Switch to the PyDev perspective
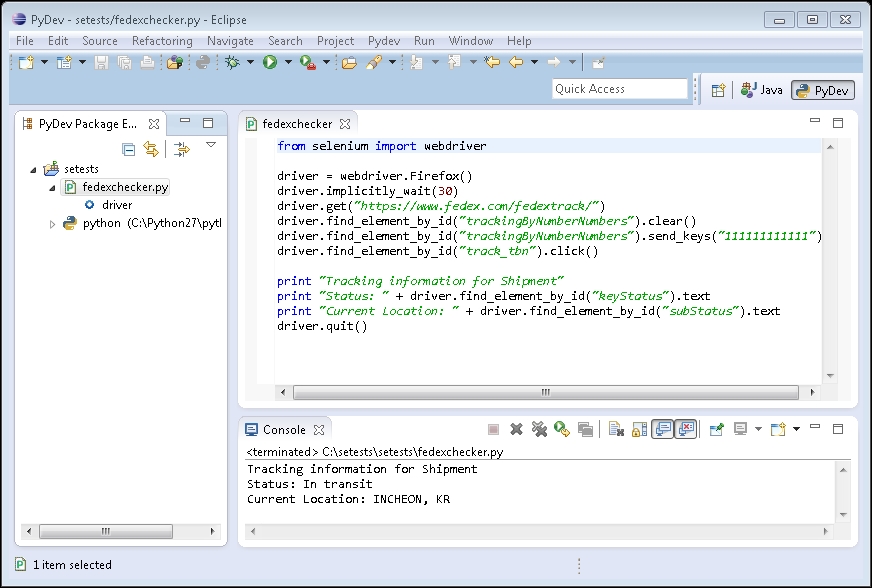Viewport: 872px width, 588px height. (x=823, y=90)
